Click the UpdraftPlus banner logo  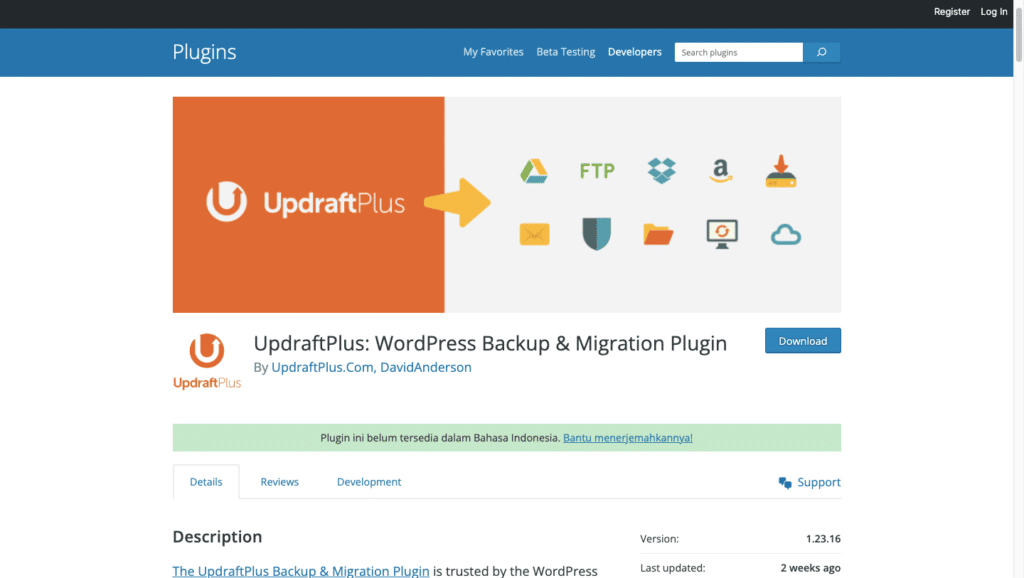point(306,202)
